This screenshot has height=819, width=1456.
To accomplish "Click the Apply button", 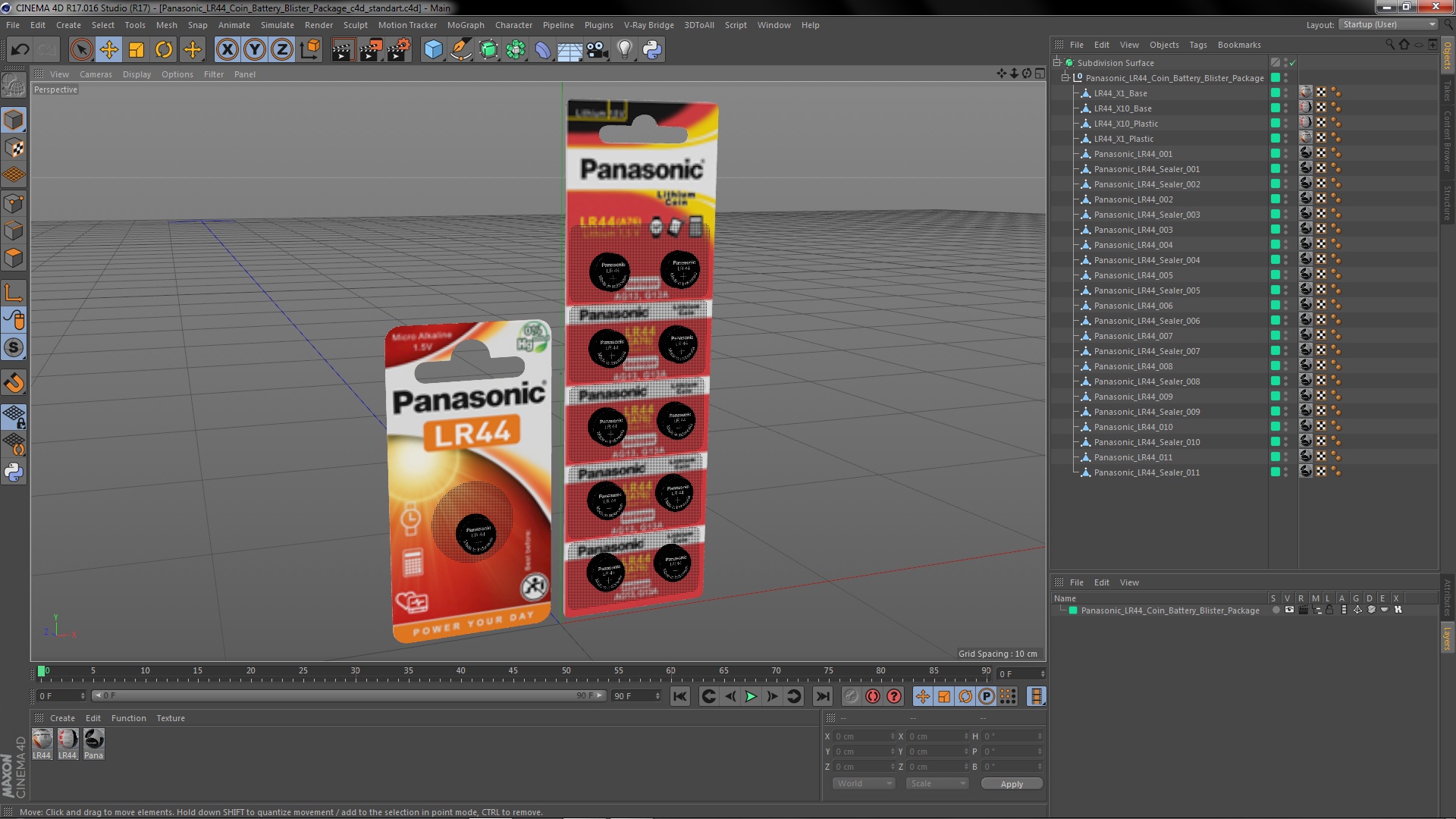I will (1012, 784).
